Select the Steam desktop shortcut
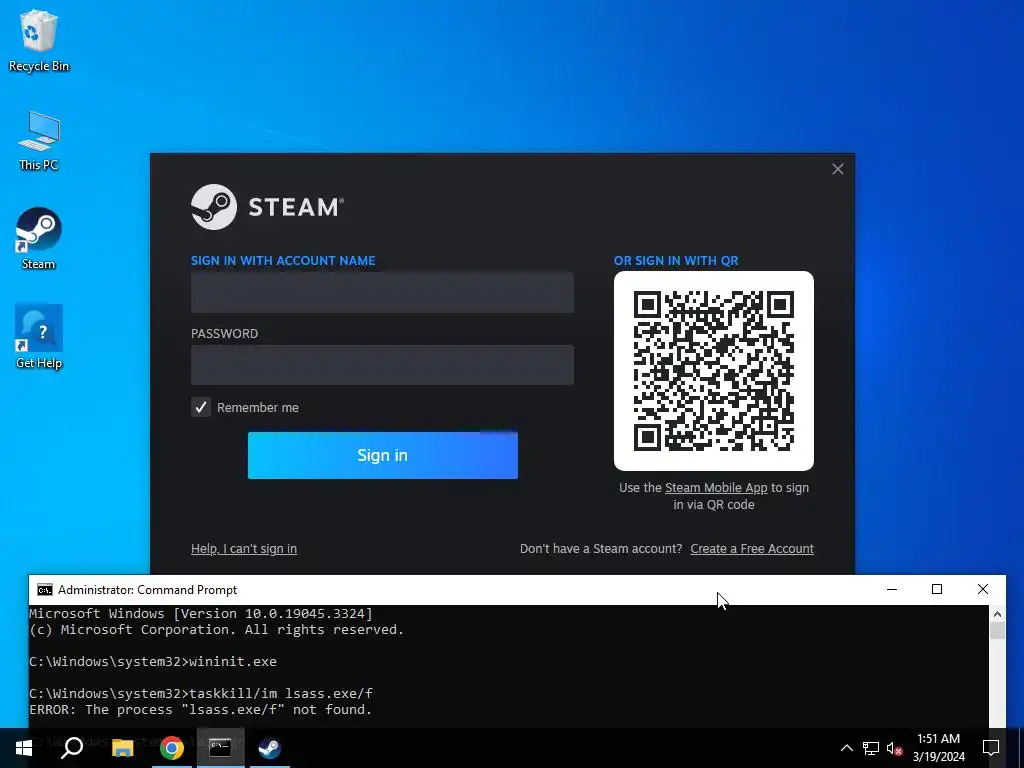 click(x=39, y=238)
